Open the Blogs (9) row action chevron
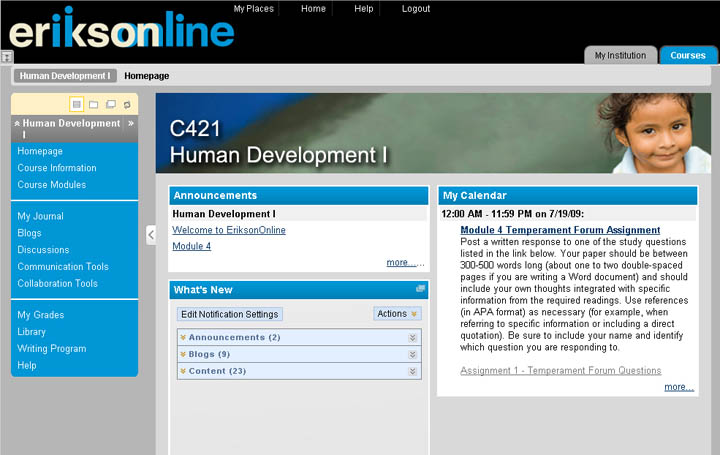Screen dimensions: 720x455 [412, 354]
